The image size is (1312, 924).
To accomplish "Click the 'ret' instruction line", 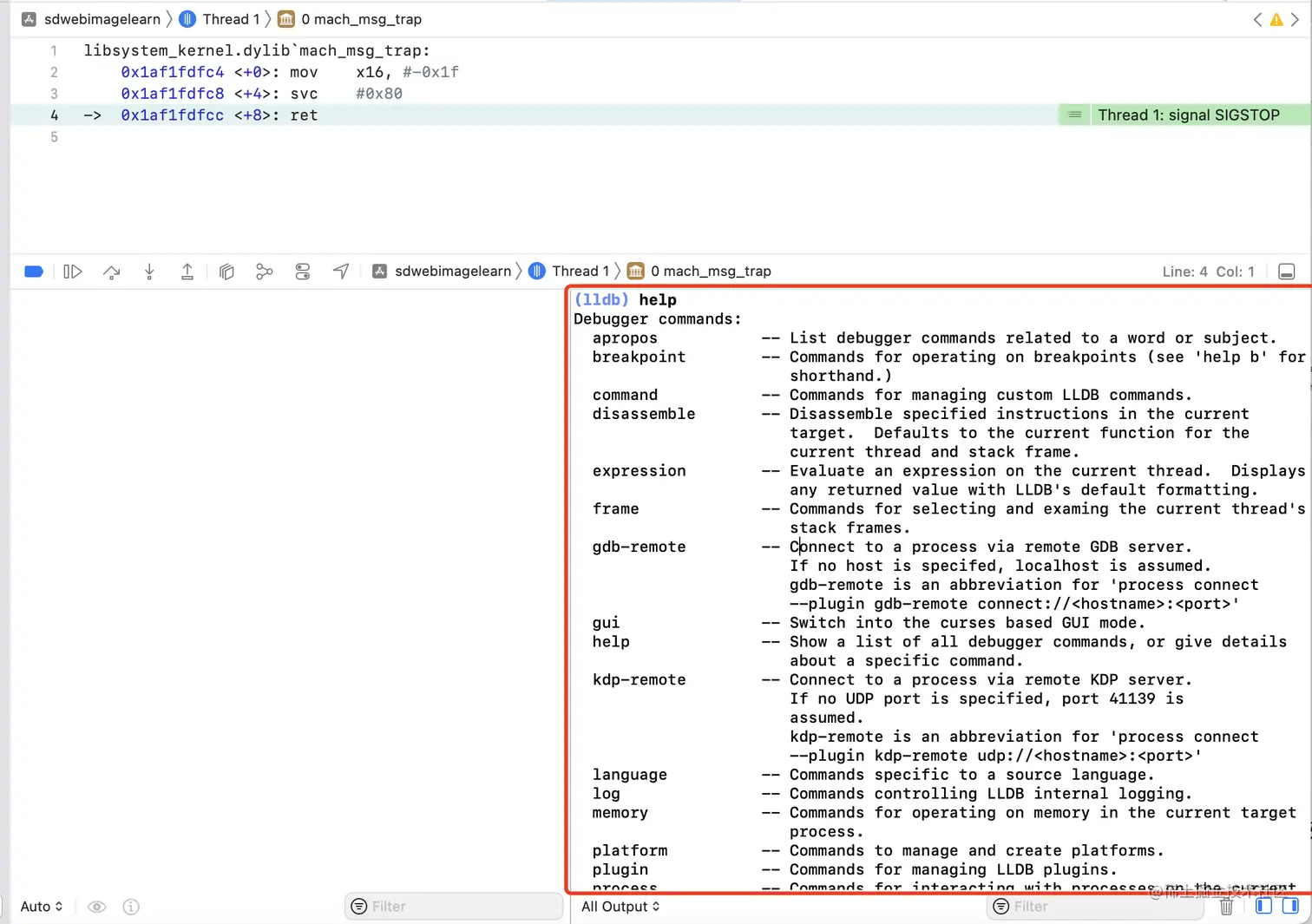I will (x=304, y=115).
